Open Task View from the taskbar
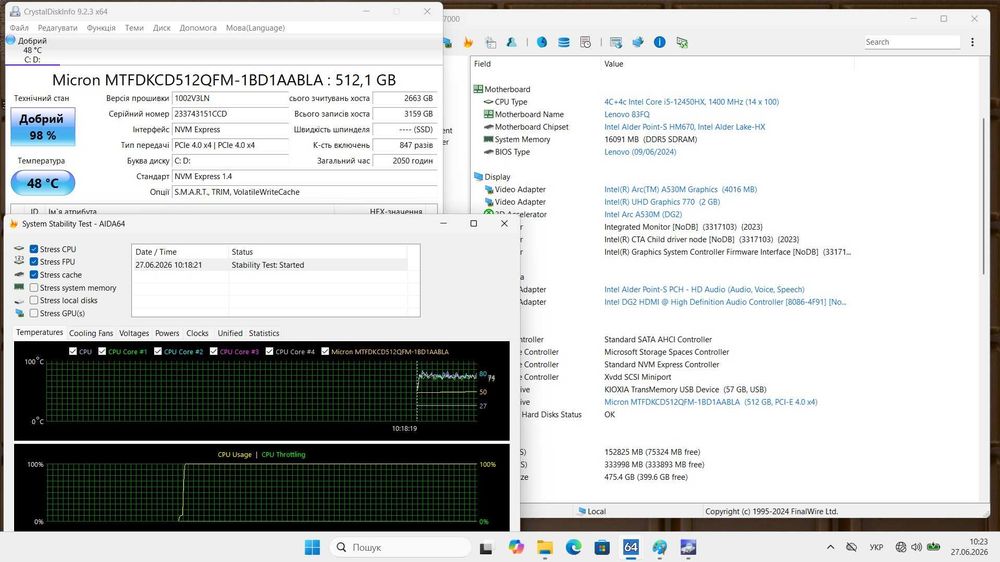The image size is (1000, 562). [486, 547]
